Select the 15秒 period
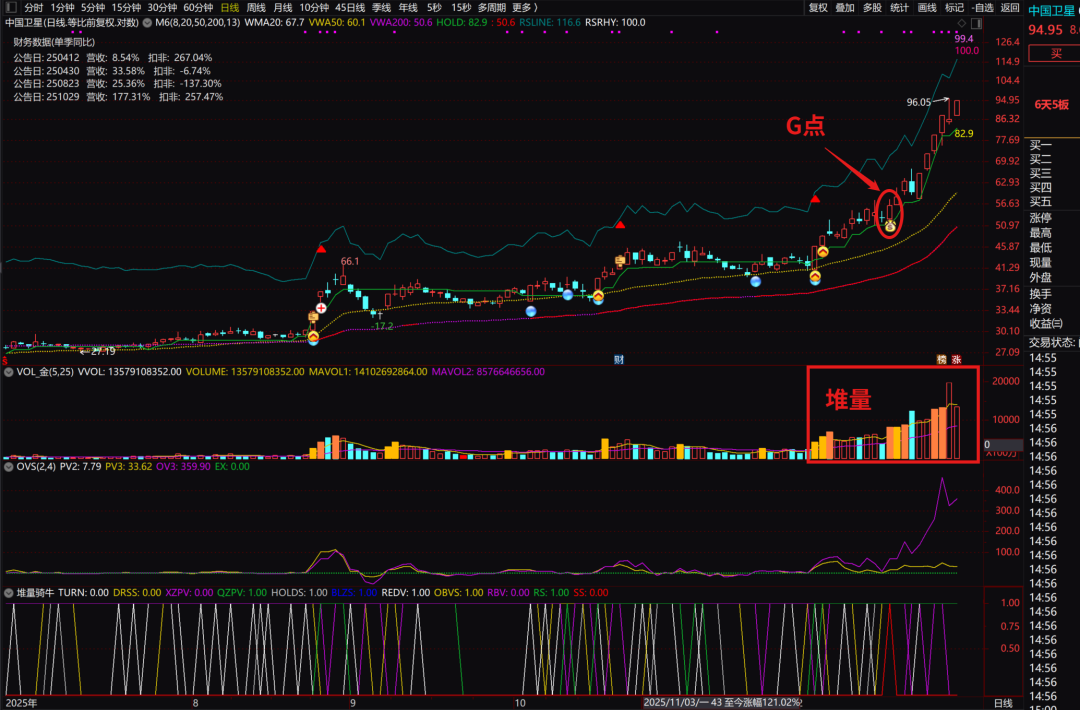 461,8
